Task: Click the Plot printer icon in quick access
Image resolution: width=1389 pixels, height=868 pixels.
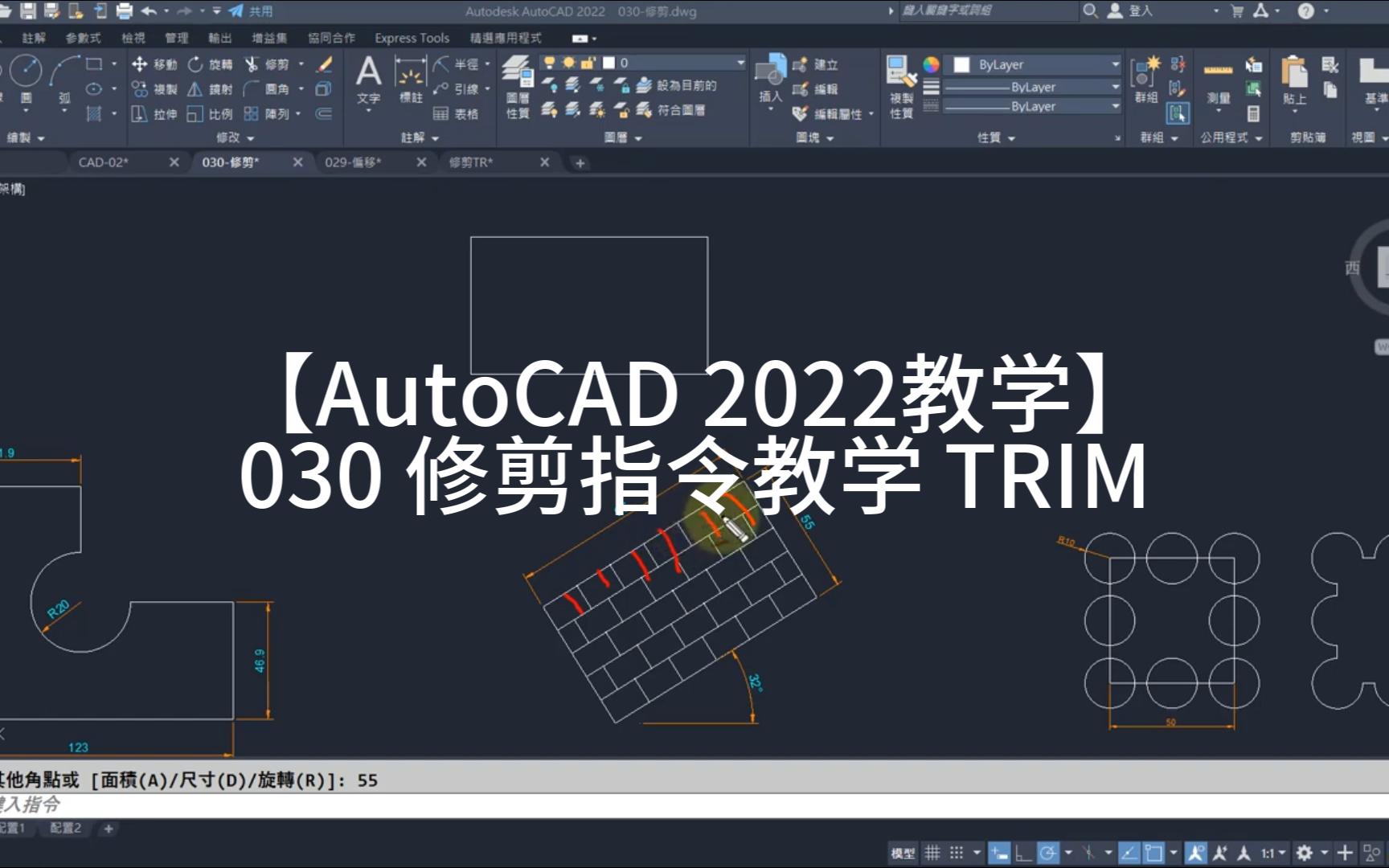Action: [125, 11]
